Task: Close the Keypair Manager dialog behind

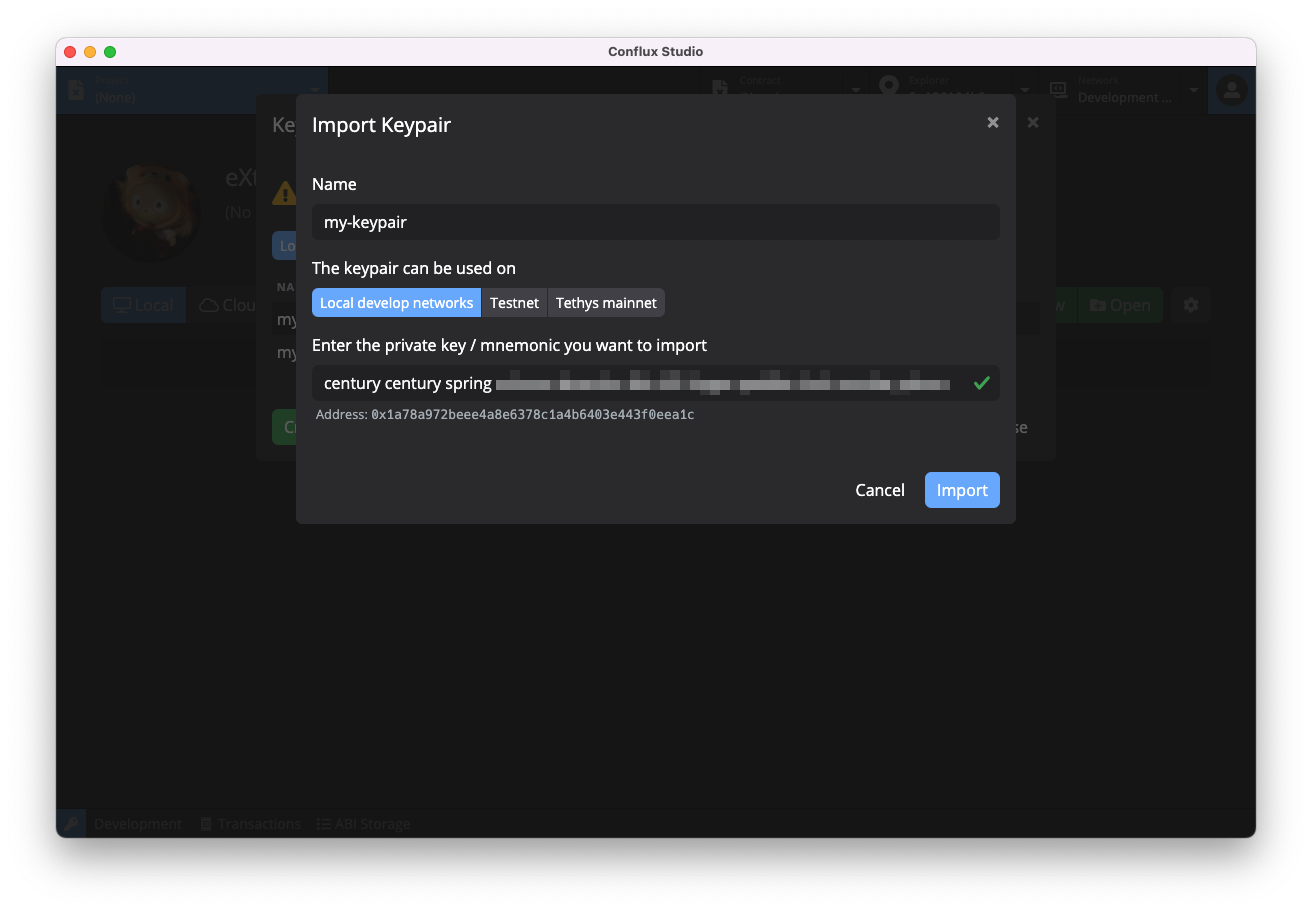Action: [1033, 122]
